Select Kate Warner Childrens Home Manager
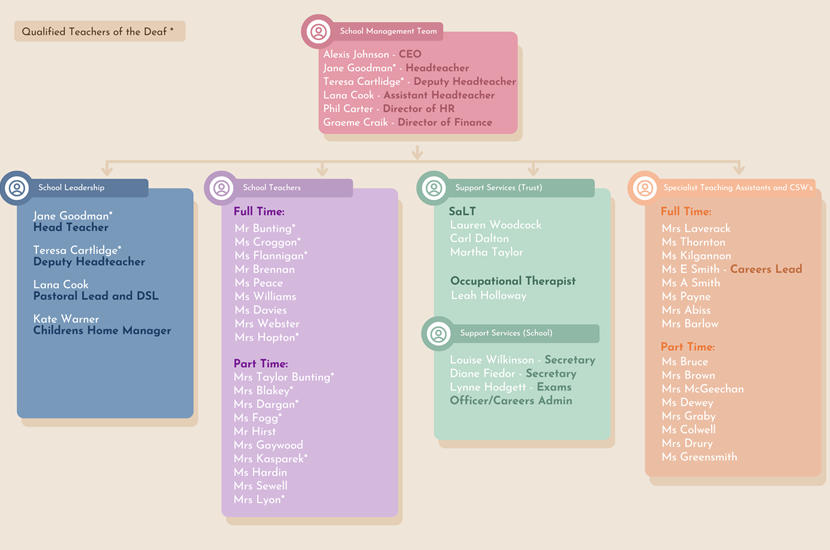The image size is (830, 550). [101, 325]
